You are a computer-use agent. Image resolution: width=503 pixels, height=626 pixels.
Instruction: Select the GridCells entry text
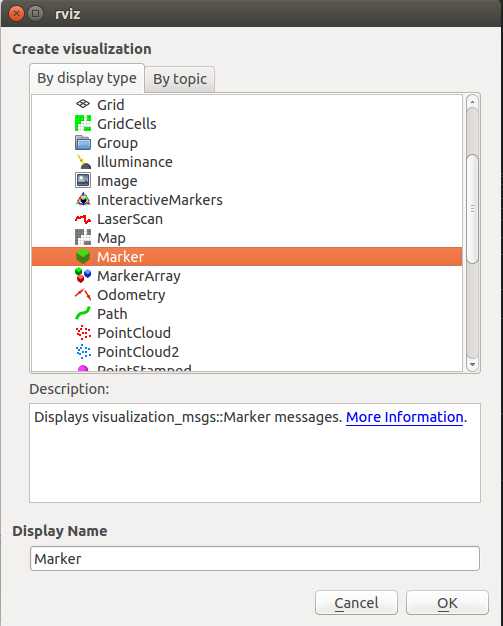coord(127,124)
